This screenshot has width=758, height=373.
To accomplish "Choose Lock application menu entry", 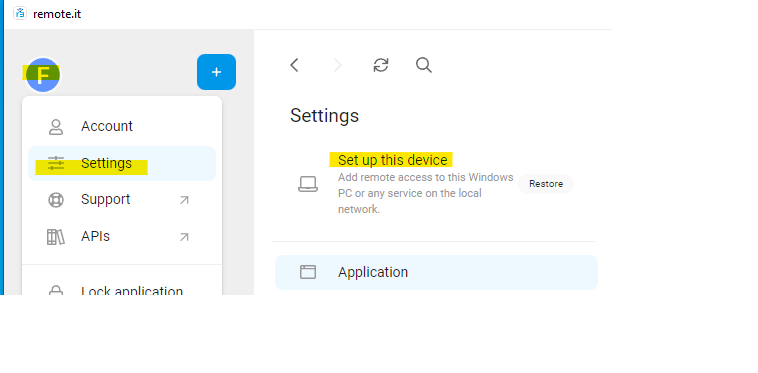I will click(122, 291).
